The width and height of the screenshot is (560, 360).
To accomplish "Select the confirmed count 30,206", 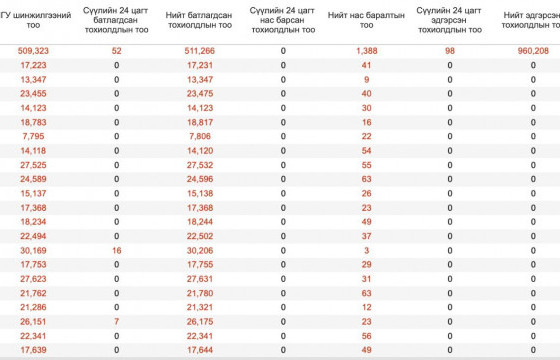I will pos(200,251).
